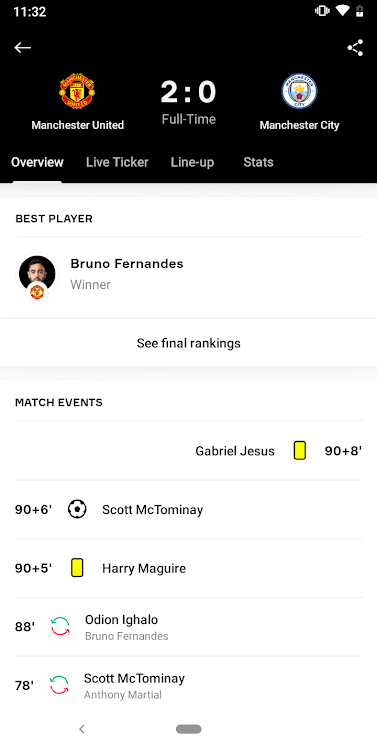The height and width of the screenshot is (754, 377).
Task: Select Odion Ighalo substitution event
Action: pyautogui.click(x=188, y=627)
